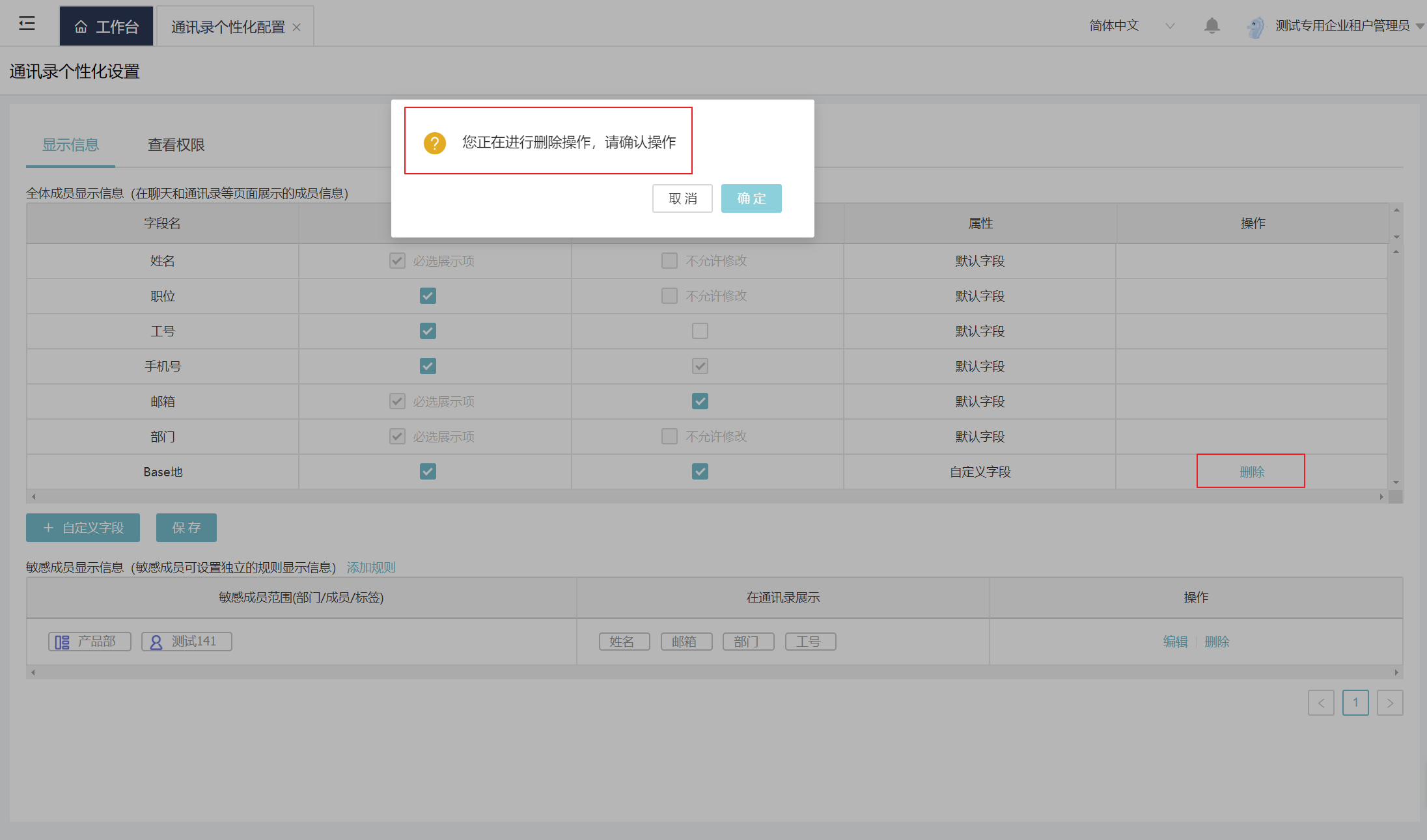Click the 自定义字段 attribute cell
1427x840 pixels.
point(980,472)
